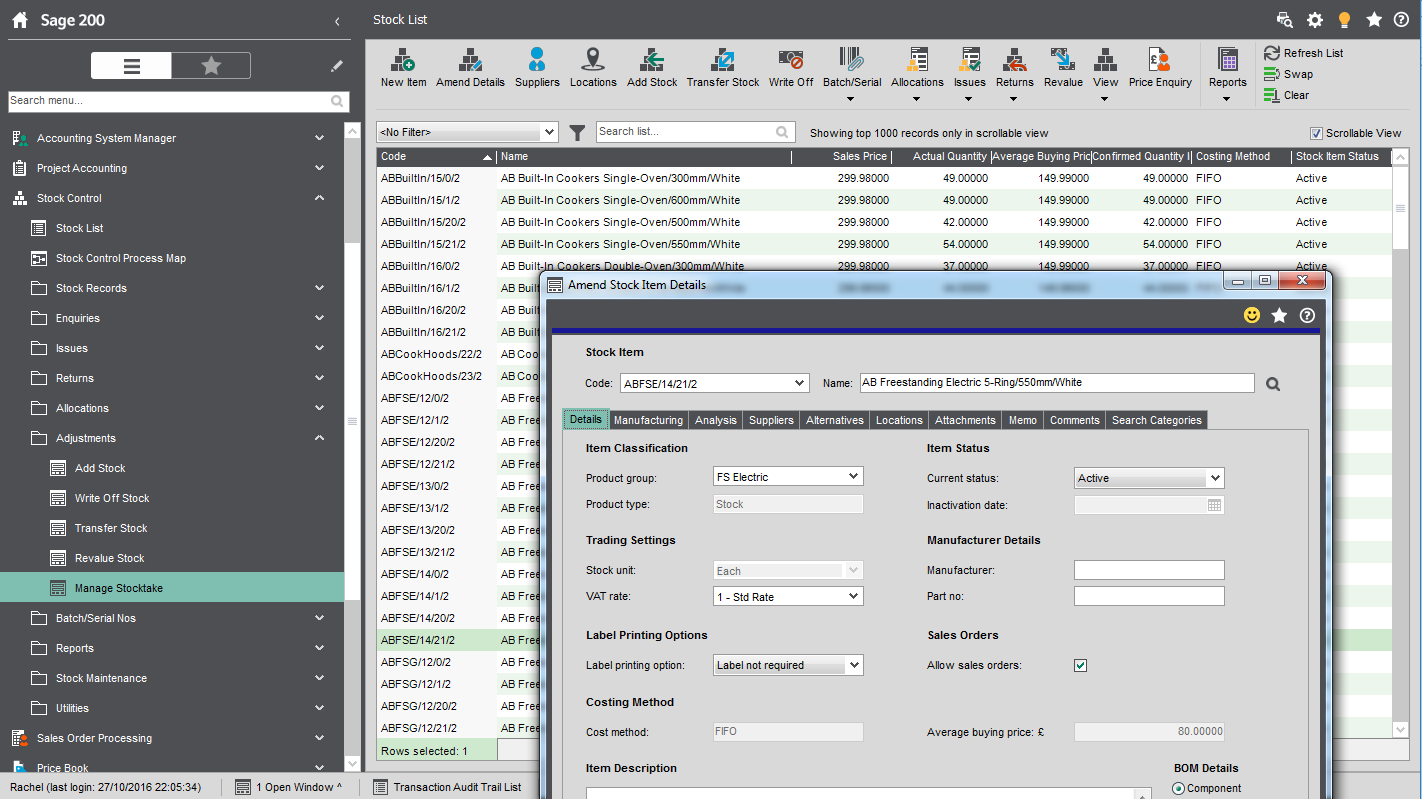Viewport: 1422px width, 799px height.
Task: Click the Clear button
Action: (1286, 95)
